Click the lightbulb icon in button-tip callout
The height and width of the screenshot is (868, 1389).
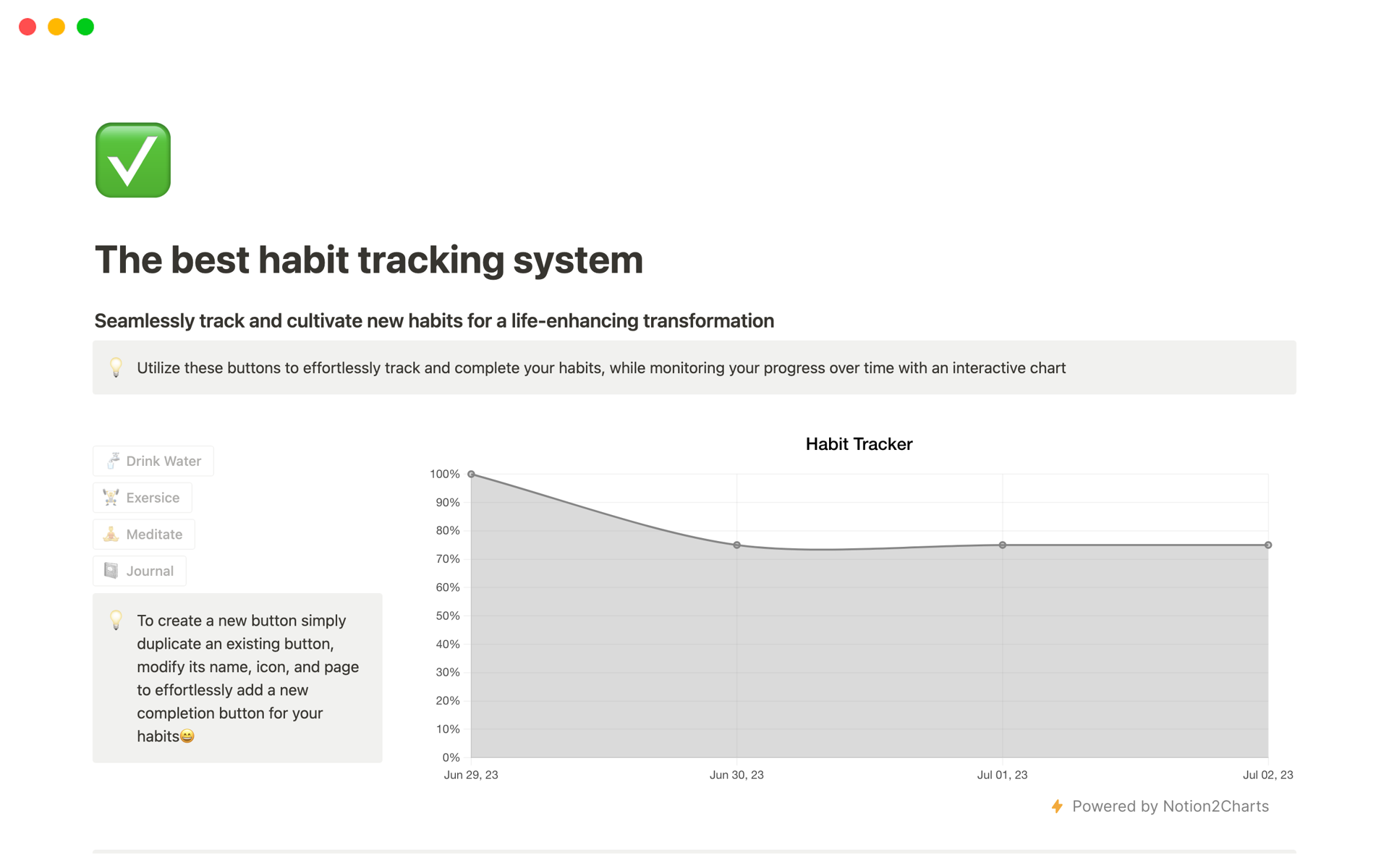116,621
